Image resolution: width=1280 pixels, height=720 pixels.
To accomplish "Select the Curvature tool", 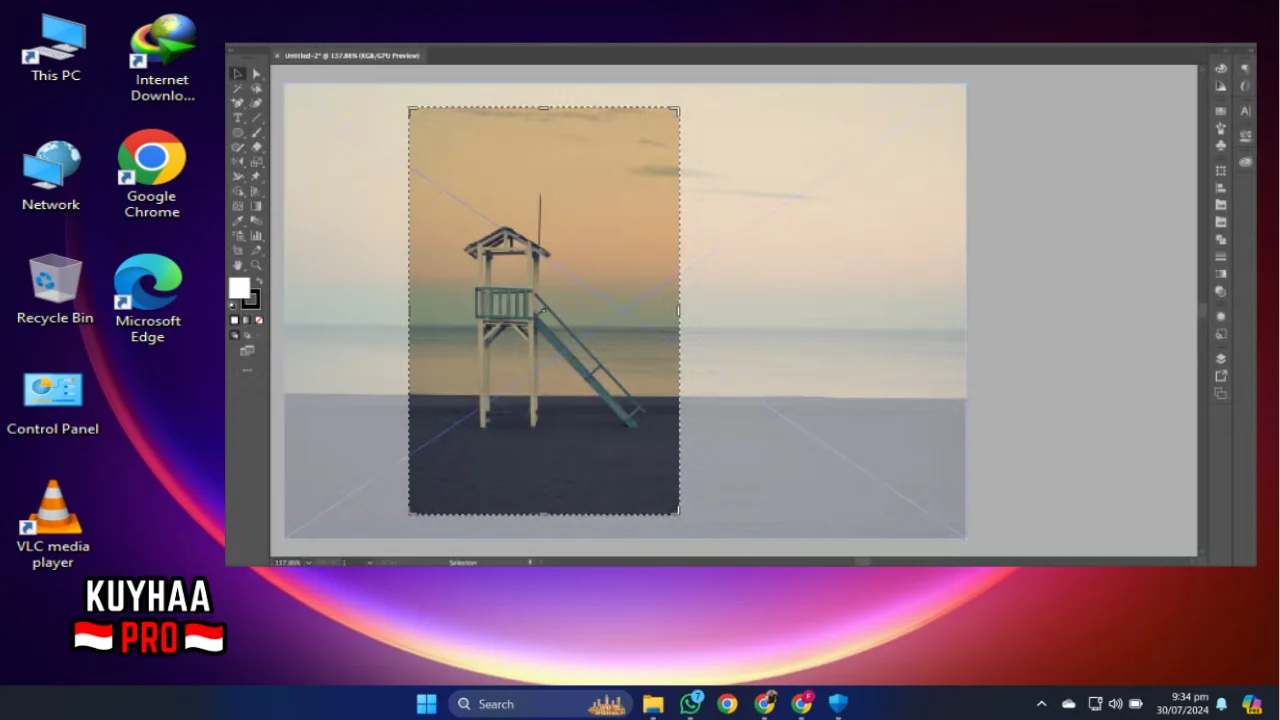I will click(x=256, y=103).
